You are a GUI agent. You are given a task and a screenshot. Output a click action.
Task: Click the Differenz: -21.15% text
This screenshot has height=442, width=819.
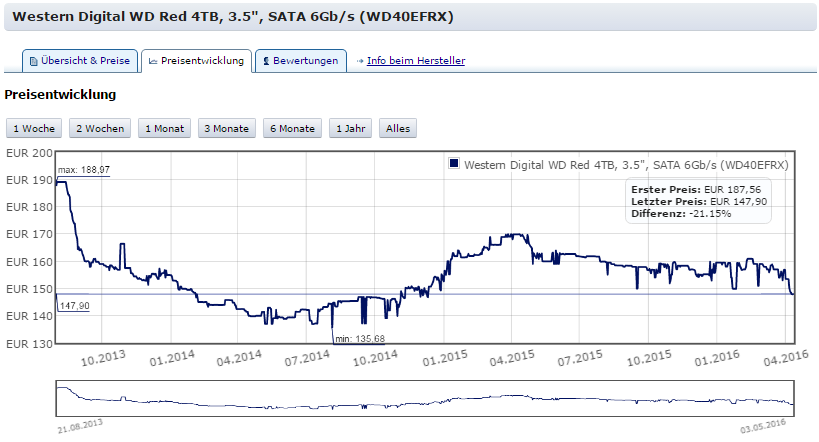681,214
